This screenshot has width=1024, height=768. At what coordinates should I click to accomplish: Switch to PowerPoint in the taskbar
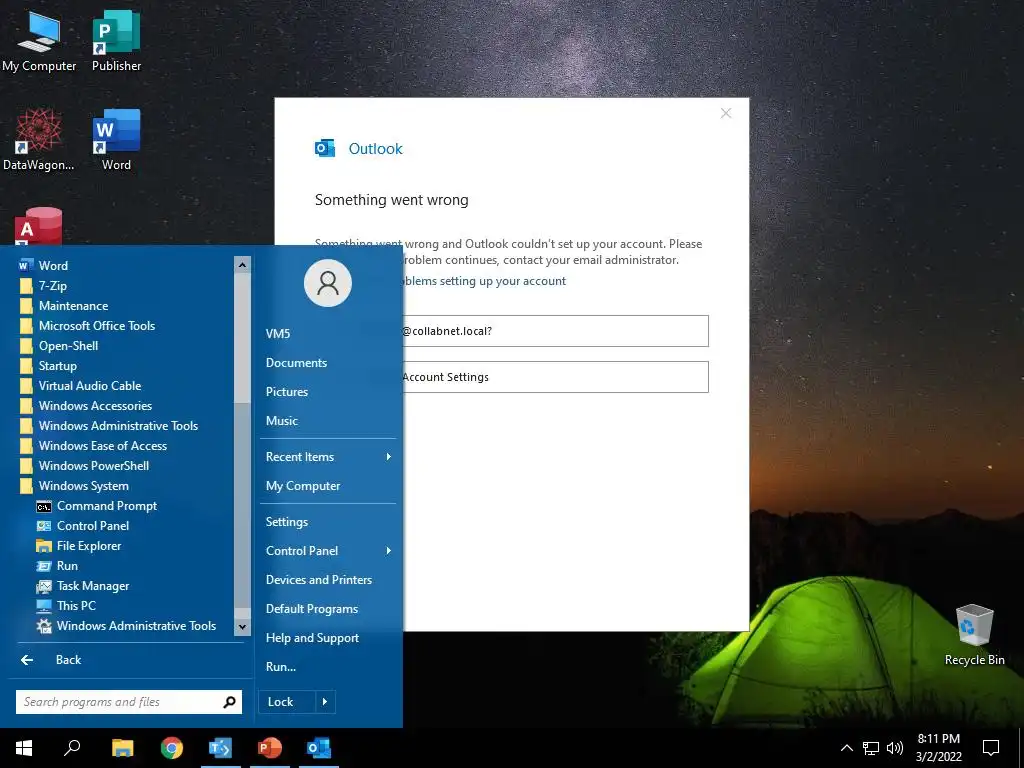[270, 748]
